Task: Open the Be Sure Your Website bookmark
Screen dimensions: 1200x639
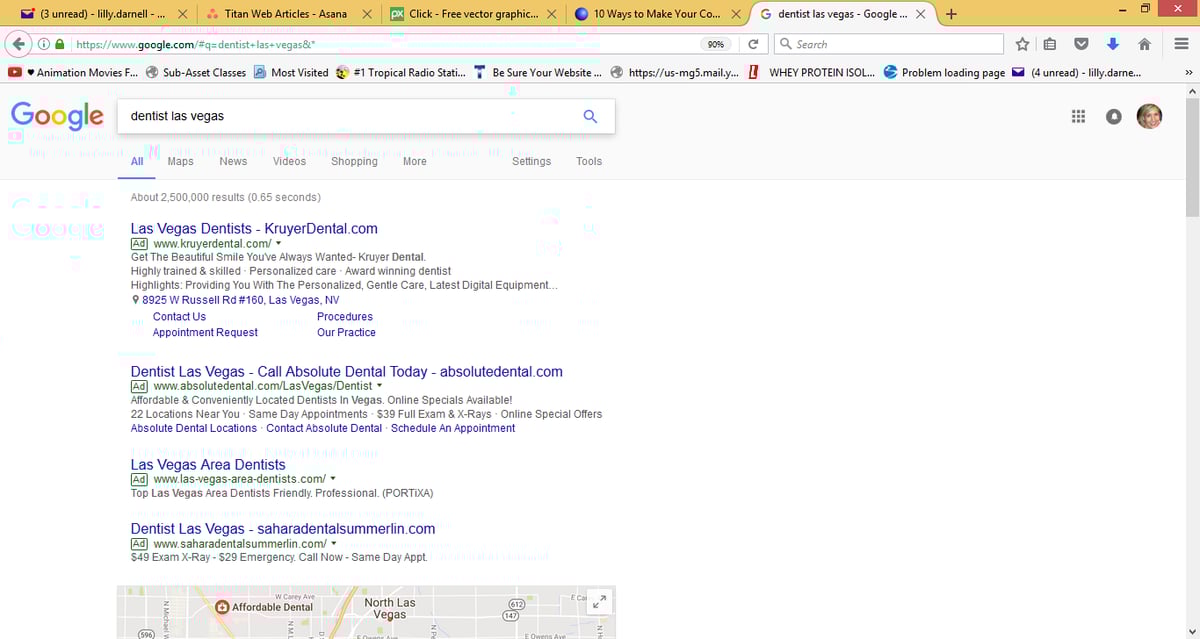Action: click(x=538, y=73)
